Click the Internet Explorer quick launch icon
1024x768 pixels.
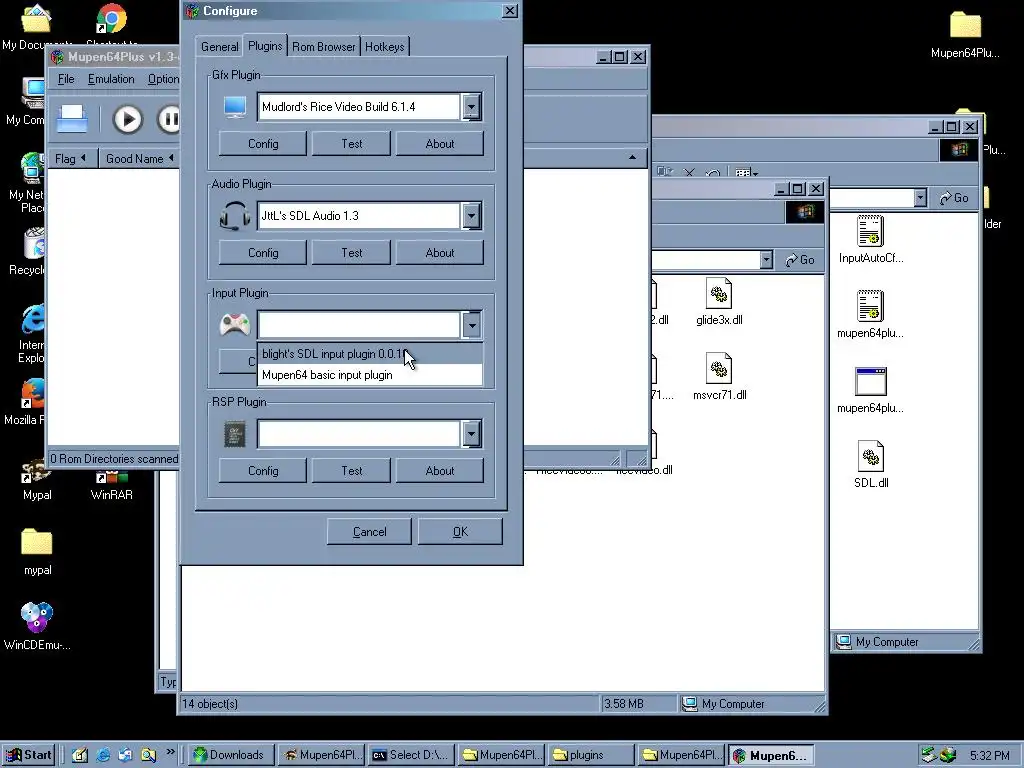tap(103, 755)
